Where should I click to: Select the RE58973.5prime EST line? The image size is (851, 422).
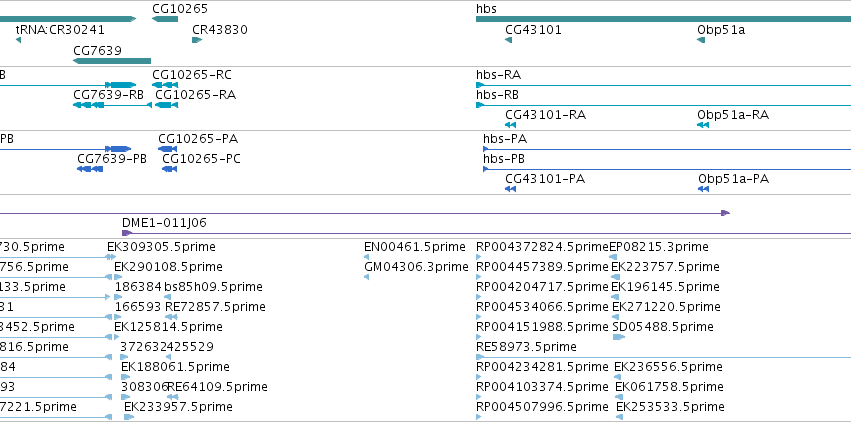click(663, 357)
